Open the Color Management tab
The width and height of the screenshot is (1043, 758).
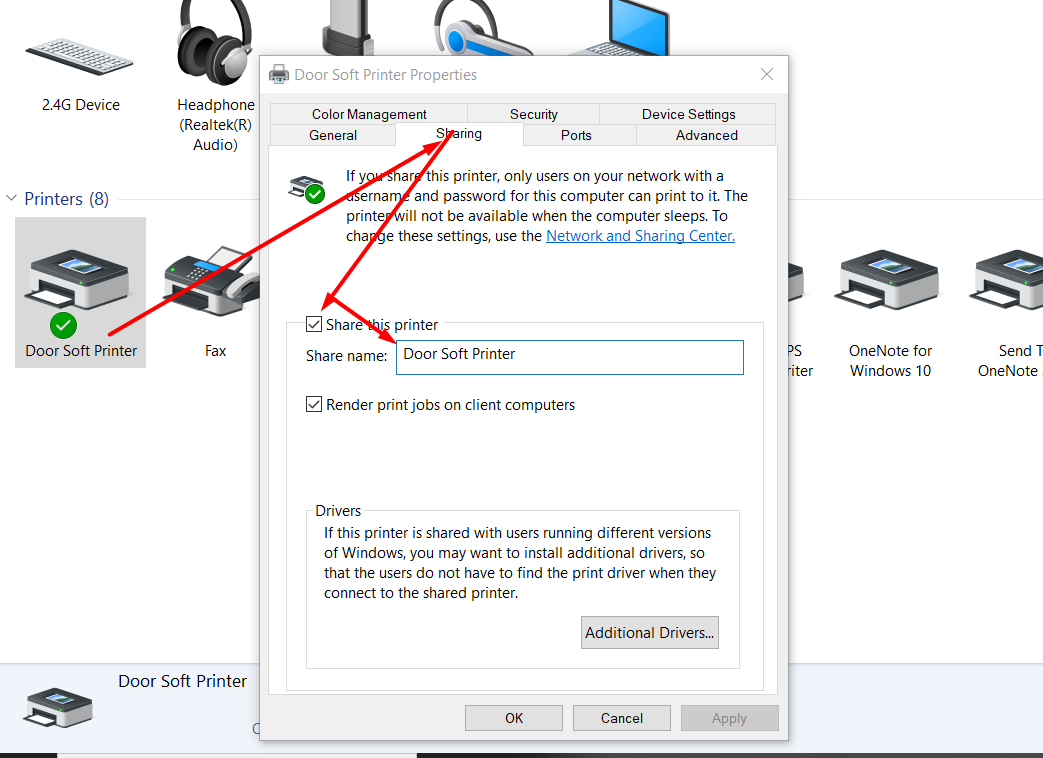(369, 114)
